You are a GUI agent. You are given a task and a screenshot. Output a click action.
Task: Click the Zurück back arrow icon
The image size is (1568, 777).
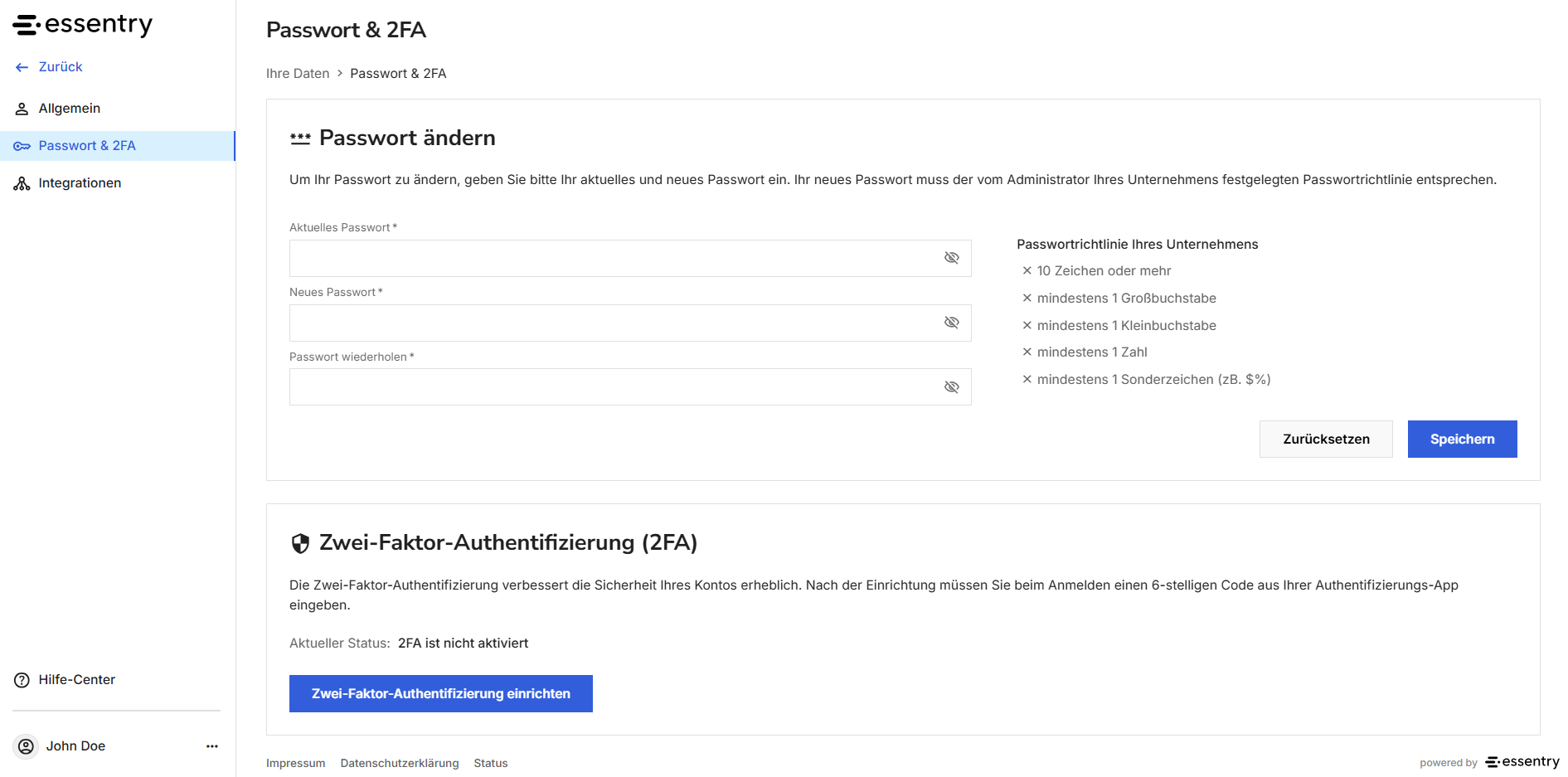[x=22, y=67]
